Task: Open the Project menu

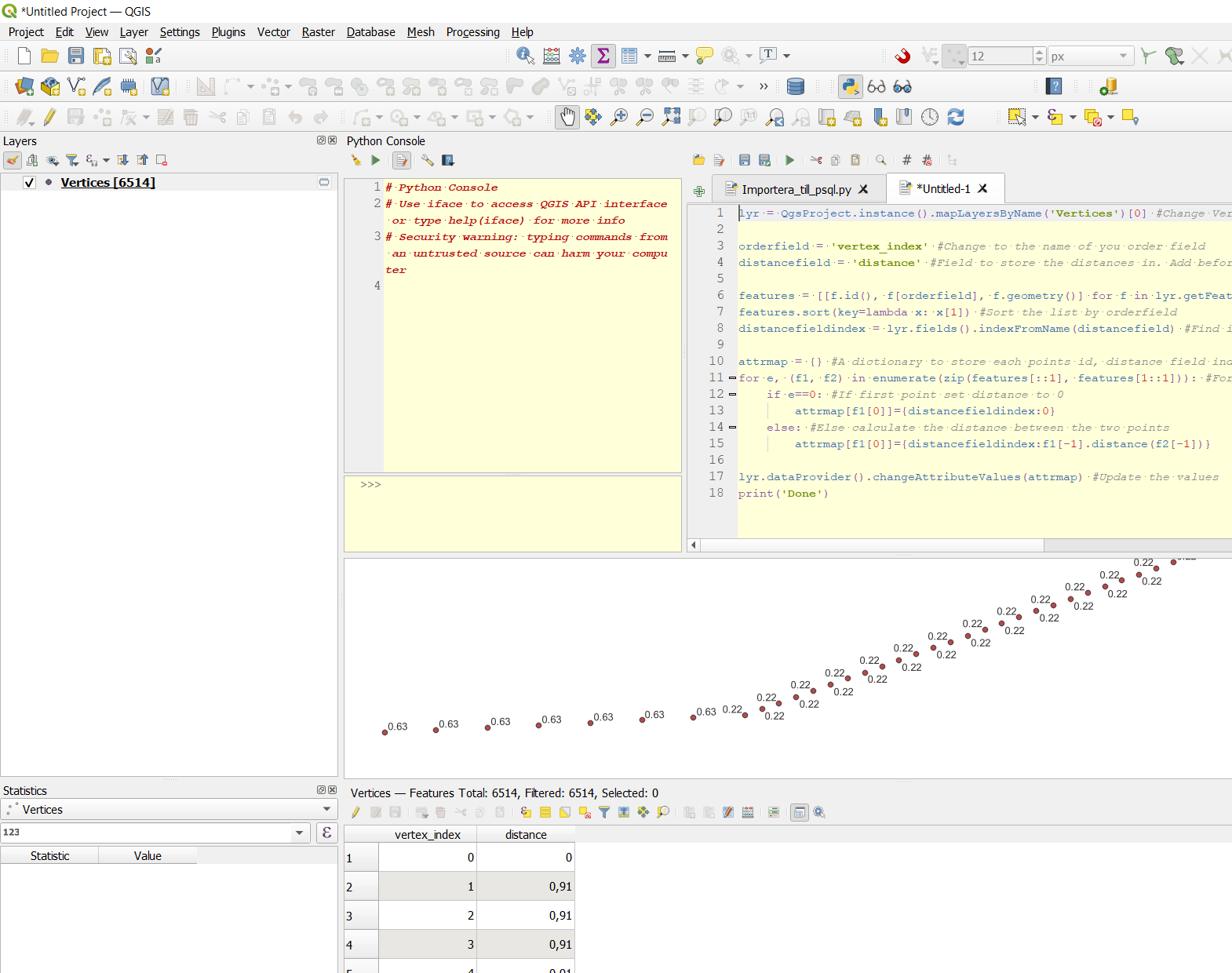Action: pyautogui.click(x=26, y=32)
